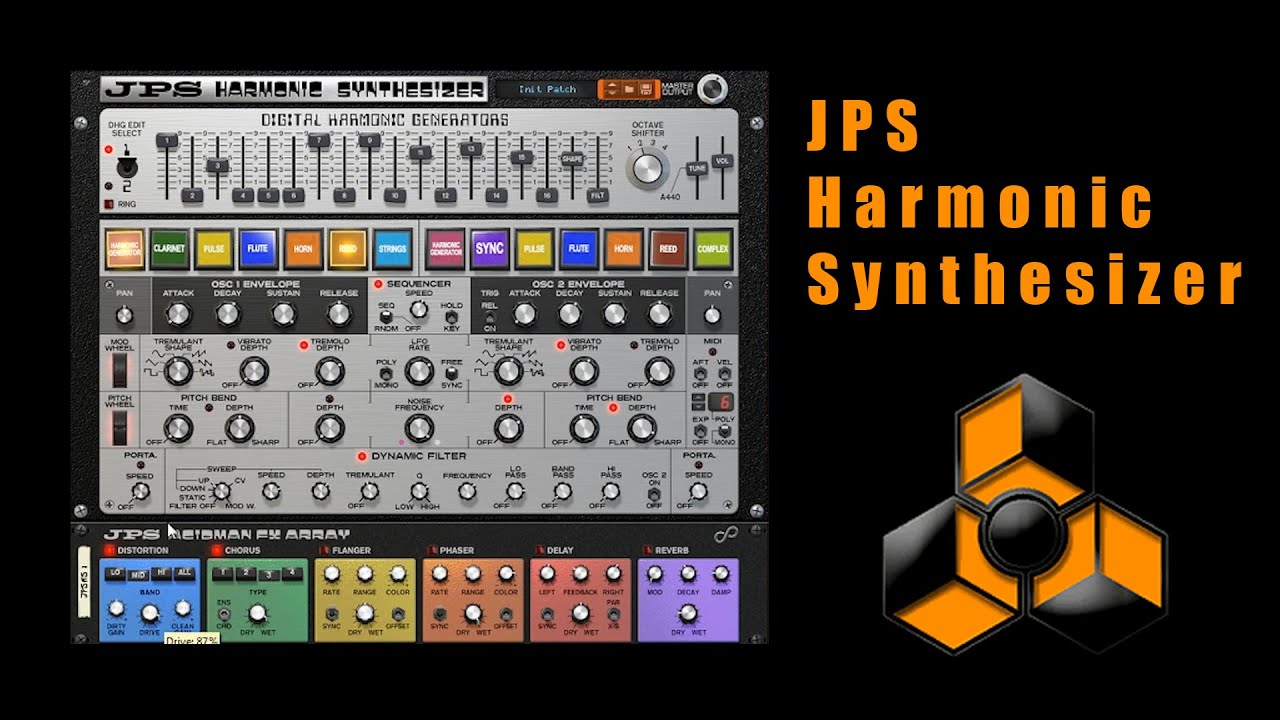The height and width of the screenshot is (720, 1280).
Task: Toggle the MIDI EXP switch
Action: click(700, 429)
